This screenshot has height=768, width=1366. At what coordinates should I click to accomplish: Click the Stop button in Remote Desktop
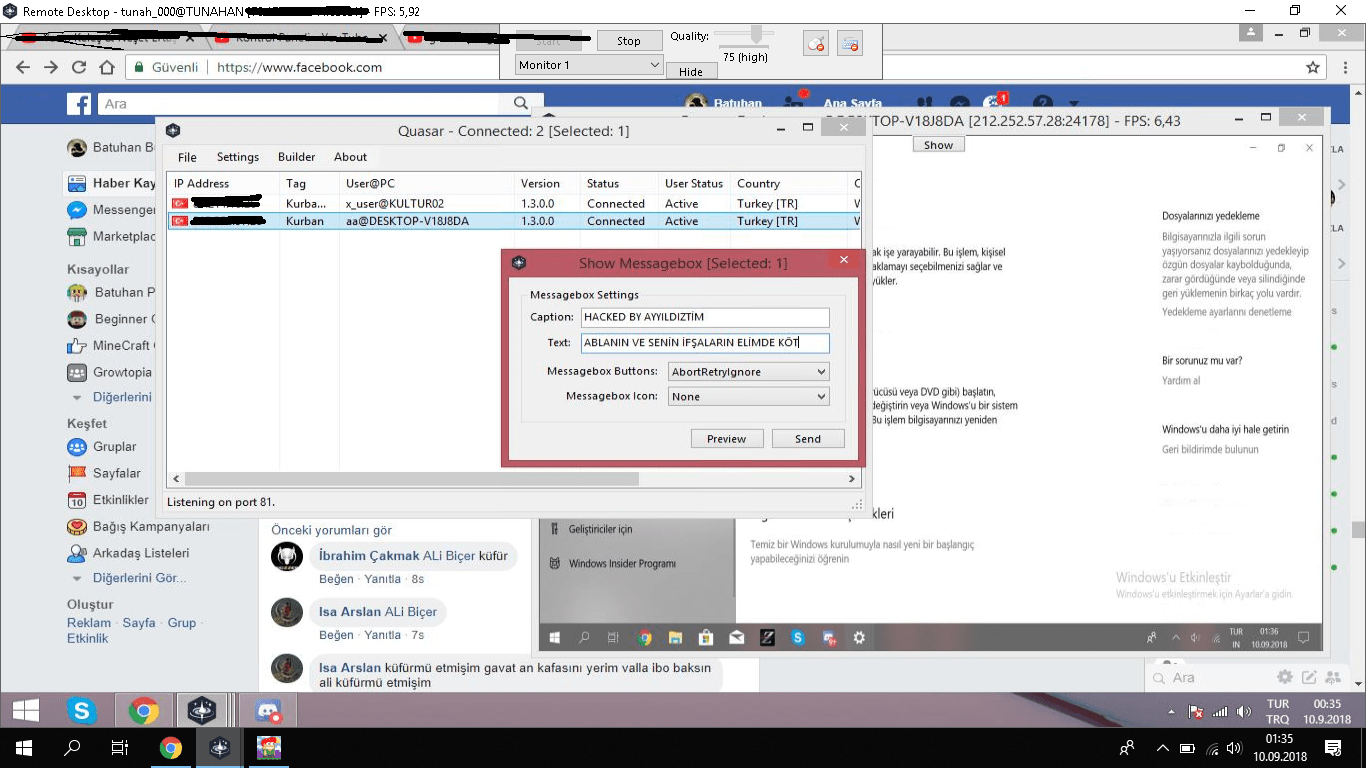coord(629,41)
